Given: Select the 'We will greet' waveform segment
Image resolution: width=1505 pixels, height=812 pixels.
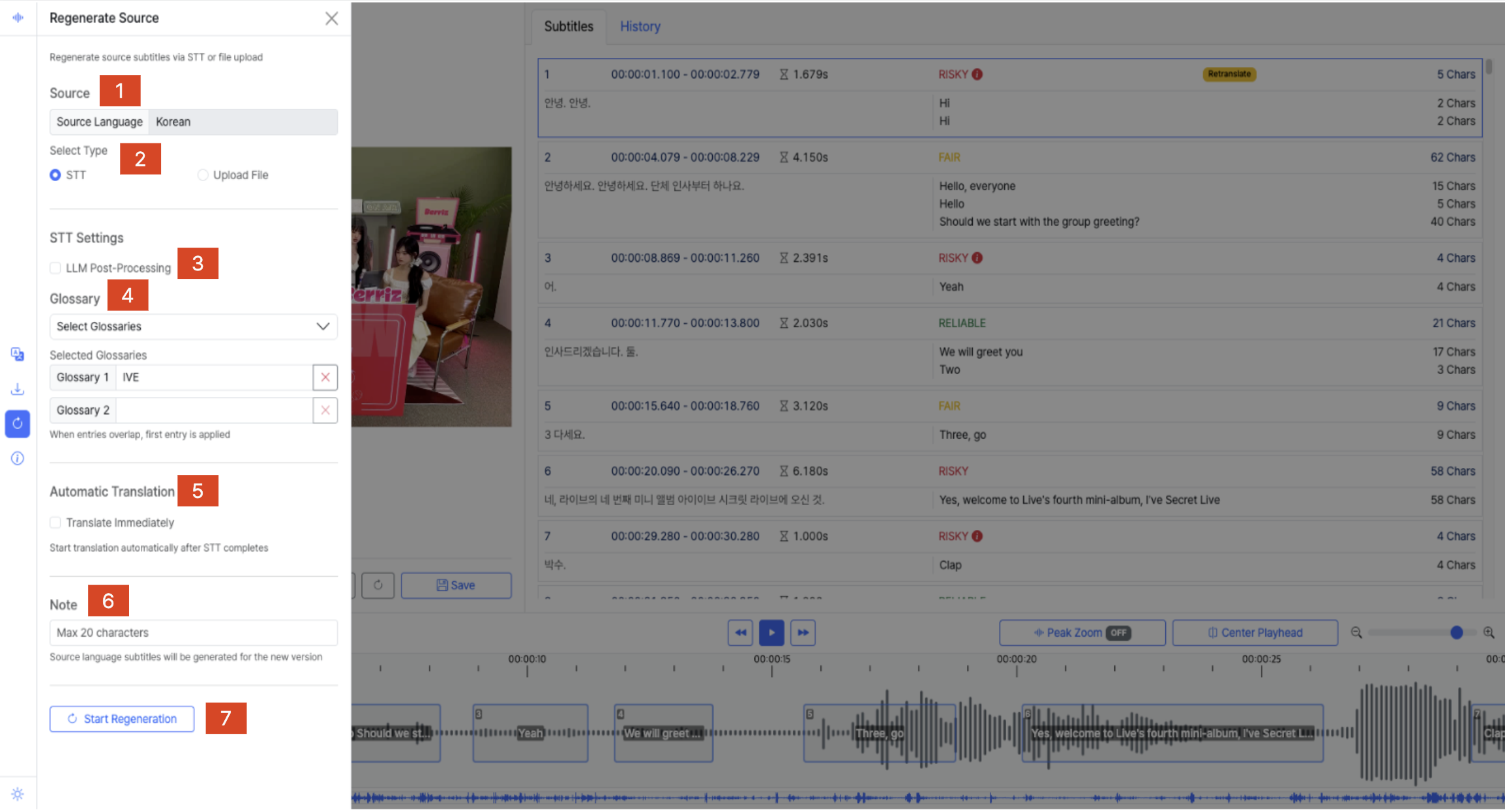Looking at the screenshot, I should [663, 733].
